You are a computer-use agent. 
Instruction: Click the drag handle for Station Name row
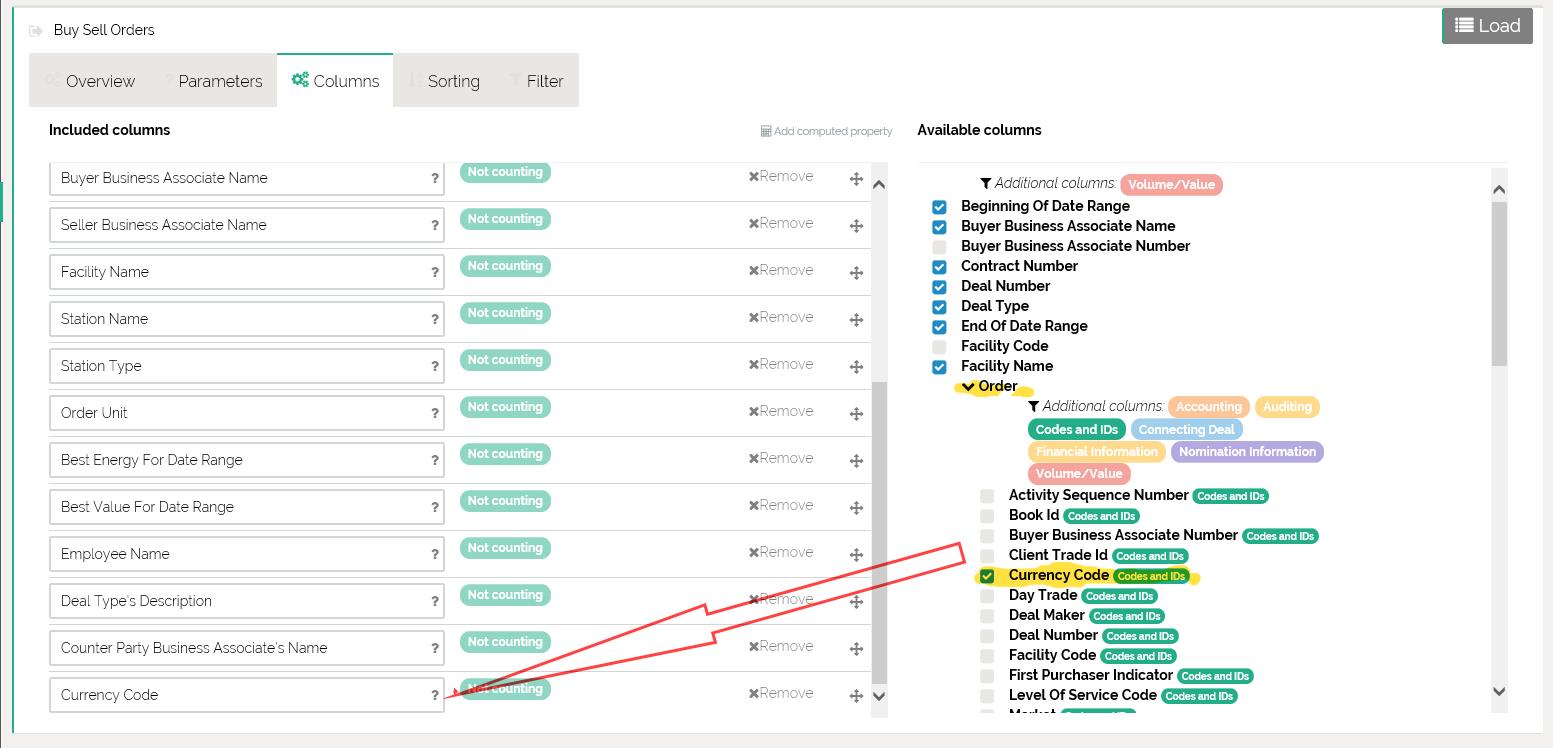pos(856,320)
